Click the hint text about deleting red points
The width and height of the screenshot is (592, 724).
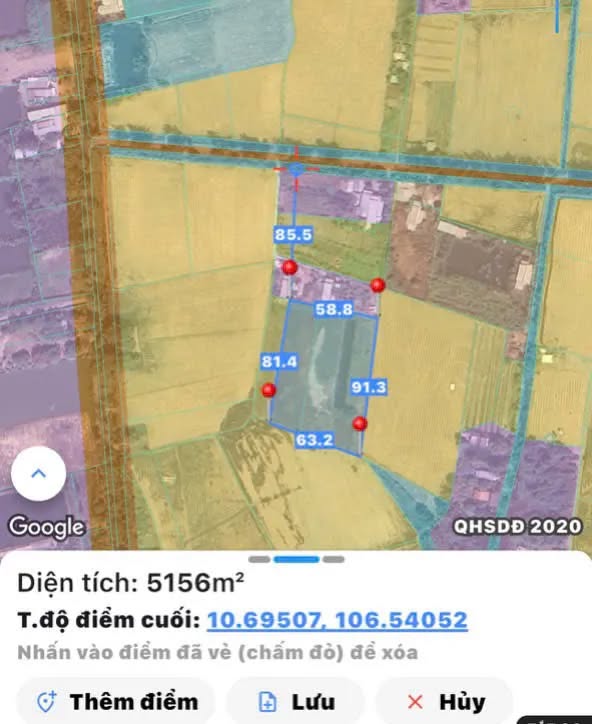[x=217, y=652]
